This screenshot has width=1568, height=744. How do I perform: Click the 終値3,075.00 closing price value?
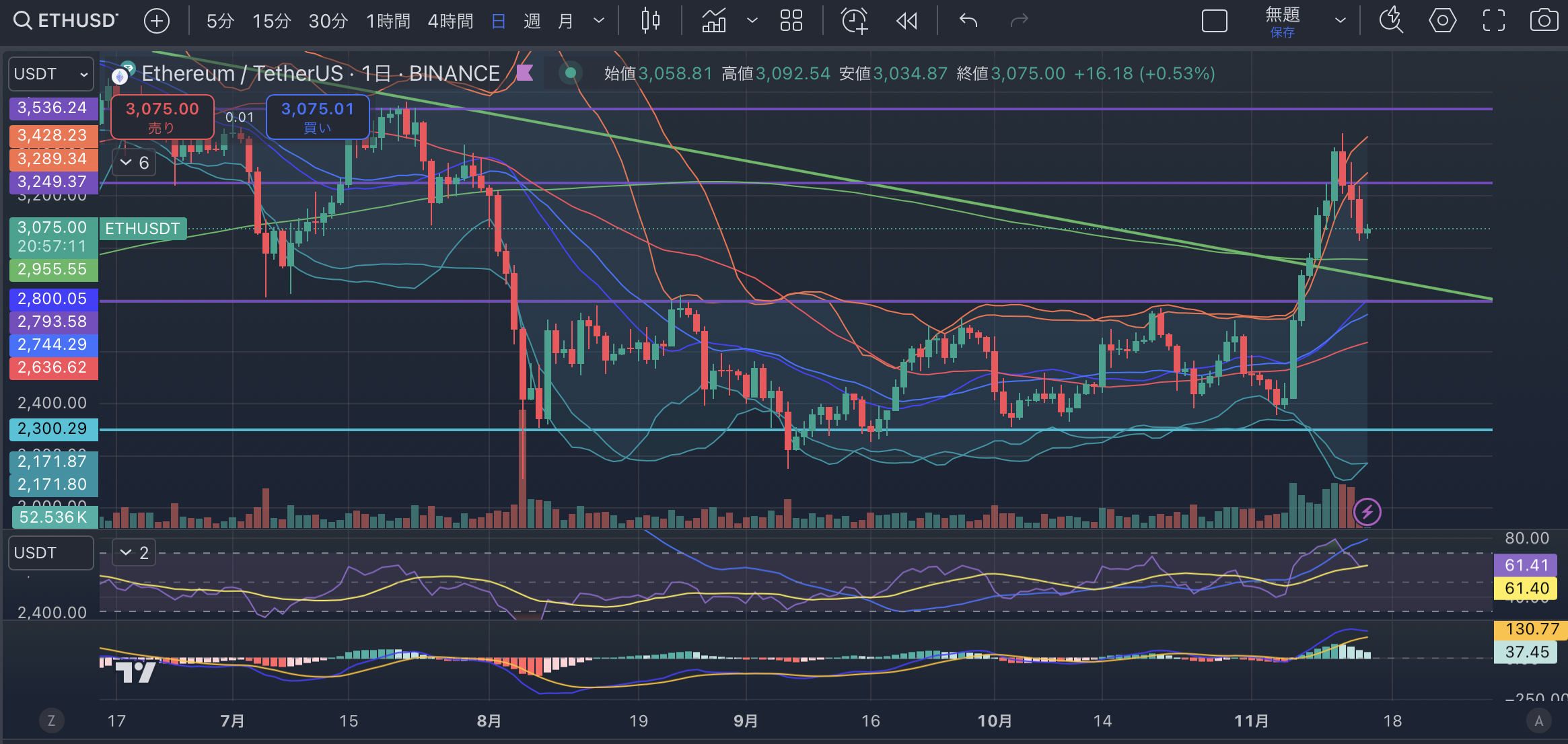[x=1011, y=73]
